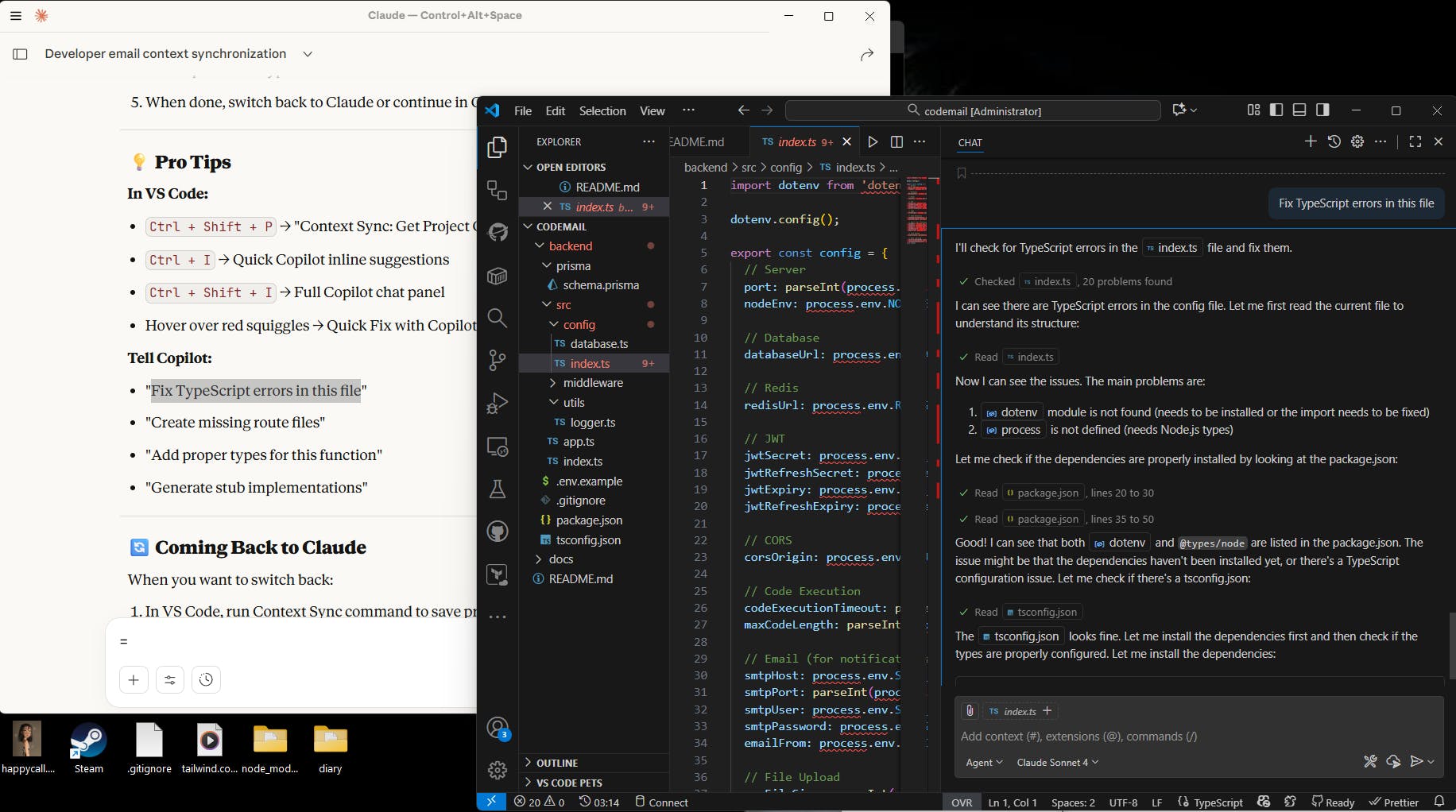Open the Claude Sonnet 4 model picker
Viewport: 1456px width, 812px height.
(x=1057, y=762)
